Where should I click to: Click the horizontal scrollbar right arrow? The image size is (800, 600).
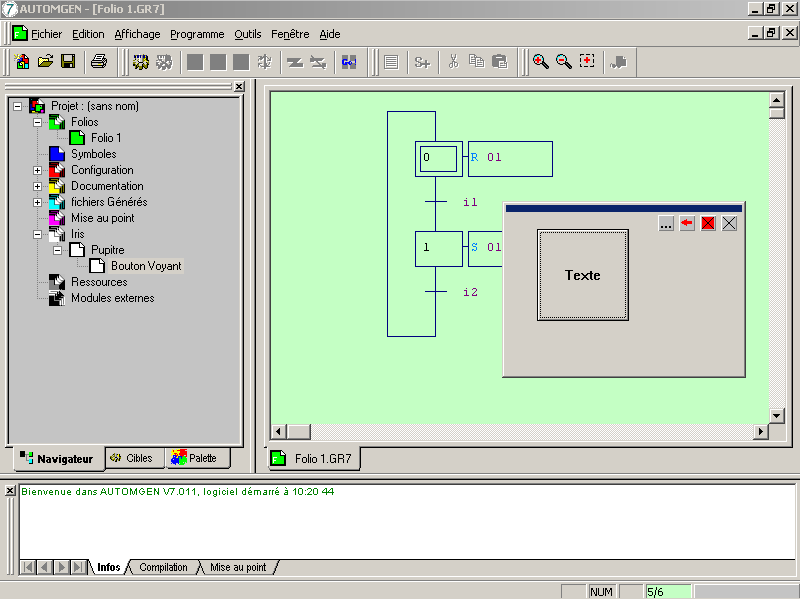[761, 432]
